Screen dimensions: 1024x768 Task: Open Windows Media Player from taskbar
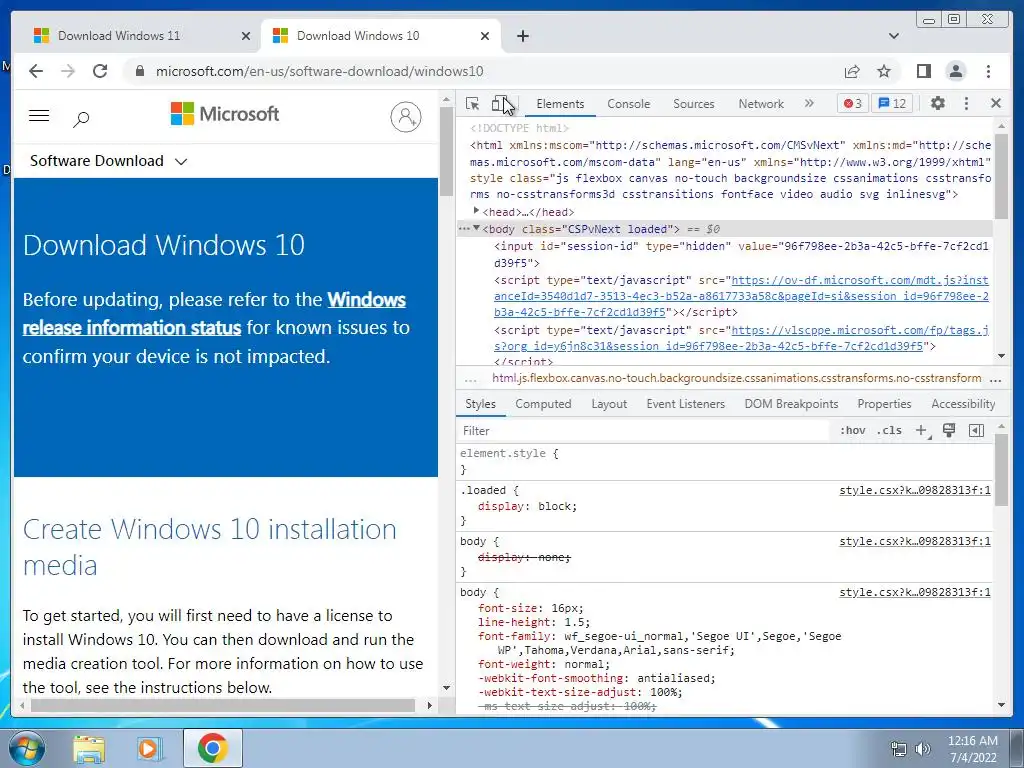(x=150, y=748)
